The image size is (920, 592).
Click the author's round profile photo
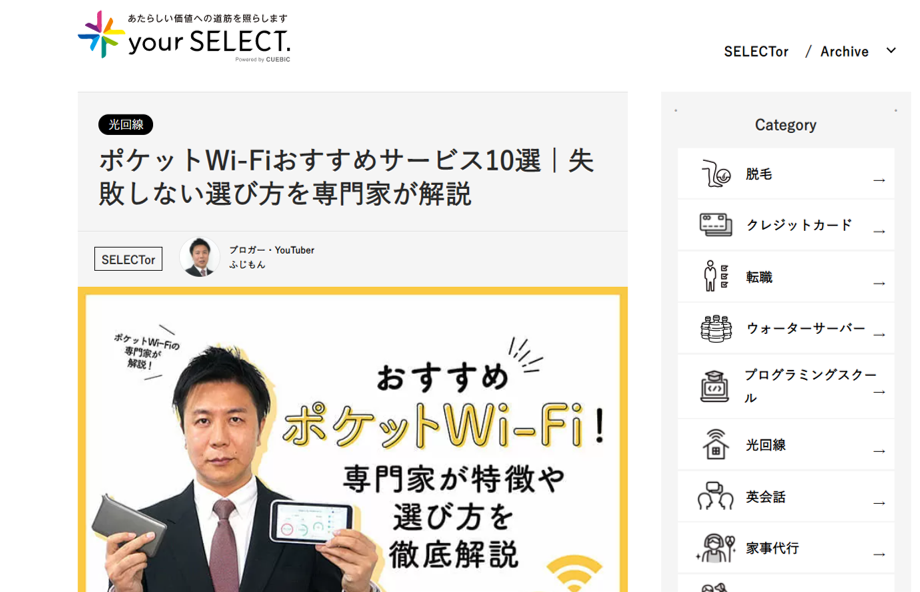point(199,257)
